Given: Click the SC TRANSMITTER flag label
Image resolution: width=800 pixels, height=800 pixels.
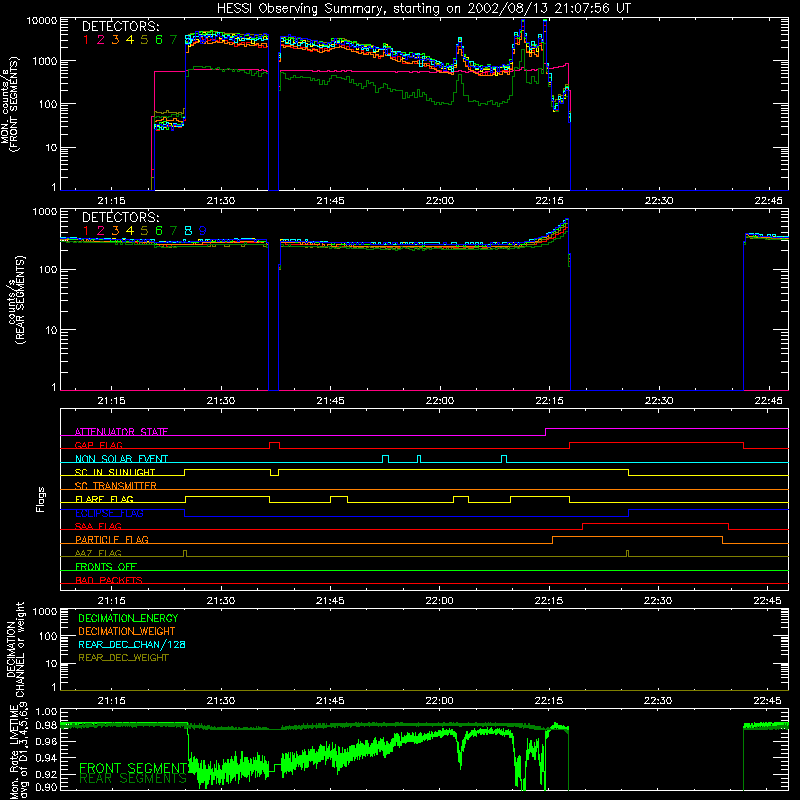Looking at the screenshot, I should click(116, 486).
